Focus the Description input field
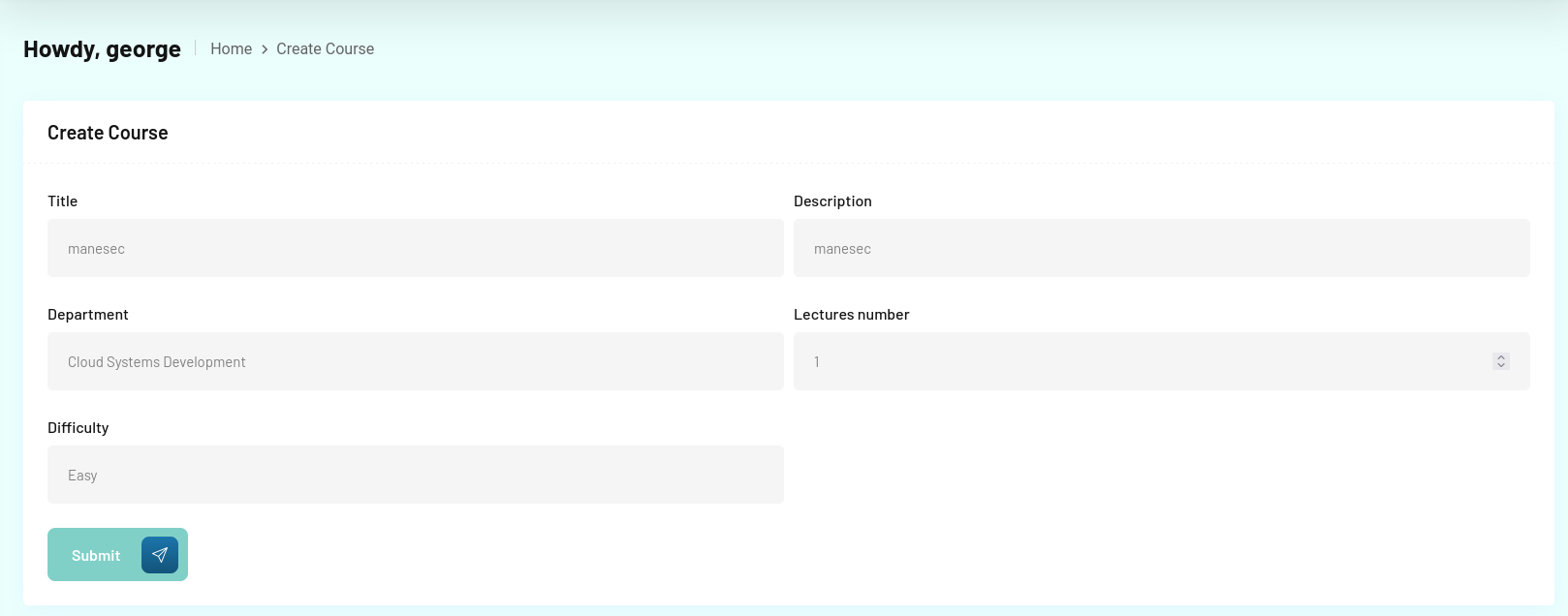The width and height of the screenshot is (1568, 616). 1162,248
